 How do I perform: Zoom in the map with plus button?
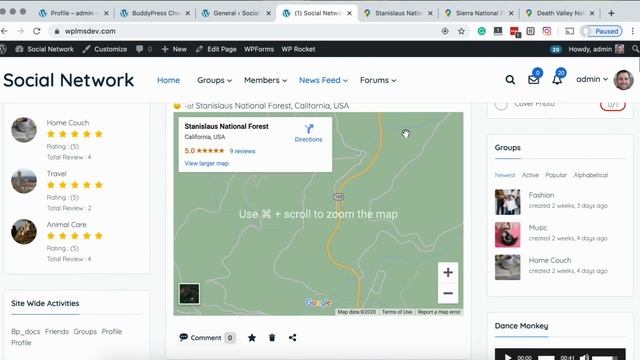click(x=448, y=272)
